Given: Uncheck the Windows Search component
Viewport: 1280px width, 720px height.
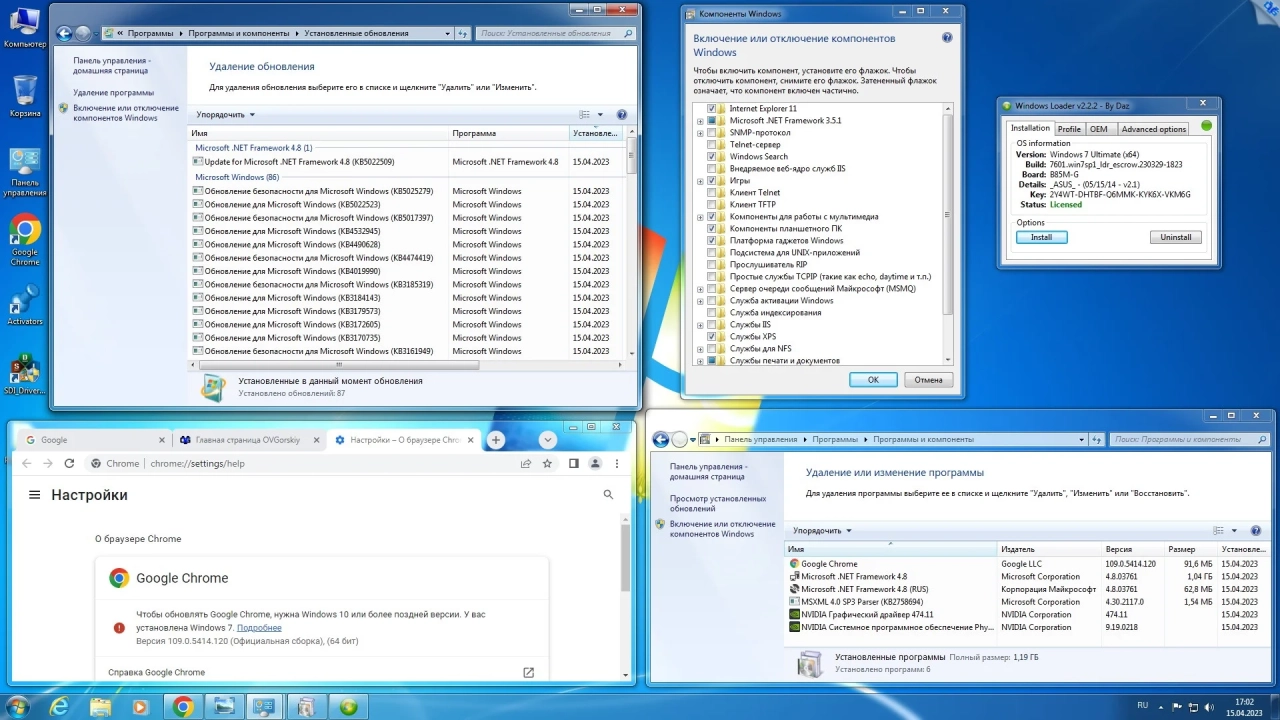Looking at the screenshot, I should click(712, 156).
